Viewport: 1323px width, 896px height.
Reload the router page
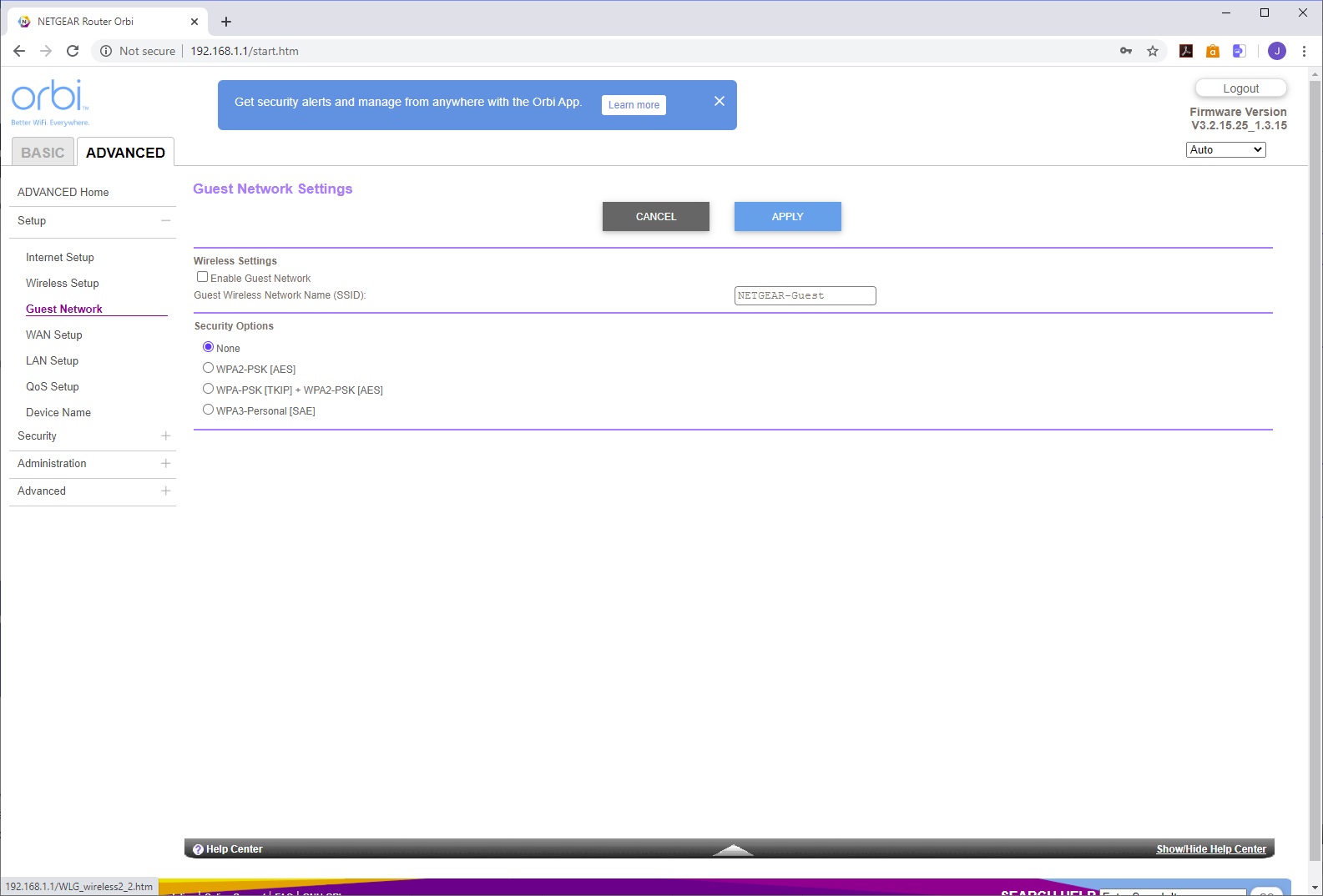[x=73, y=51]
